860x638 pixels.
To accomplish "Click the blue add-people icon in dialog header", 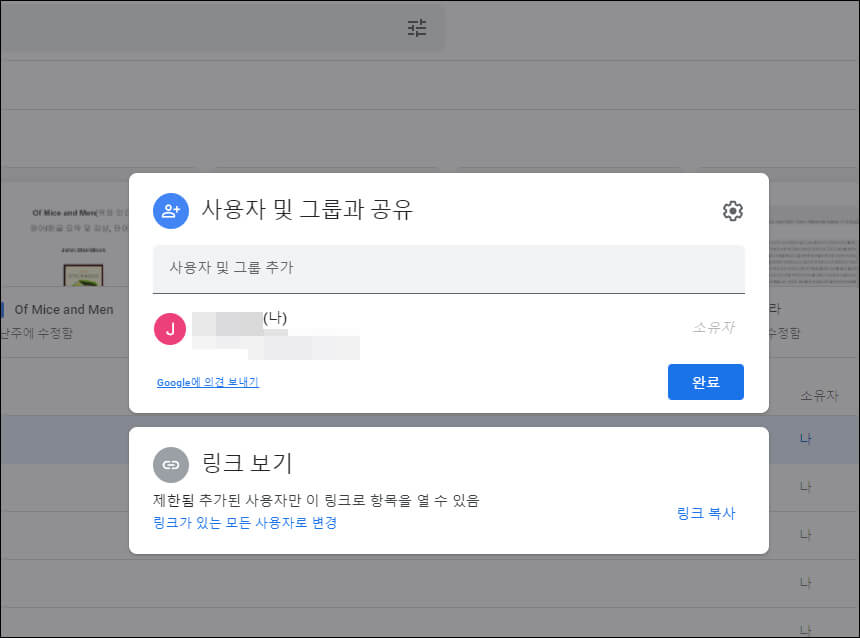I will pos(170,211).
